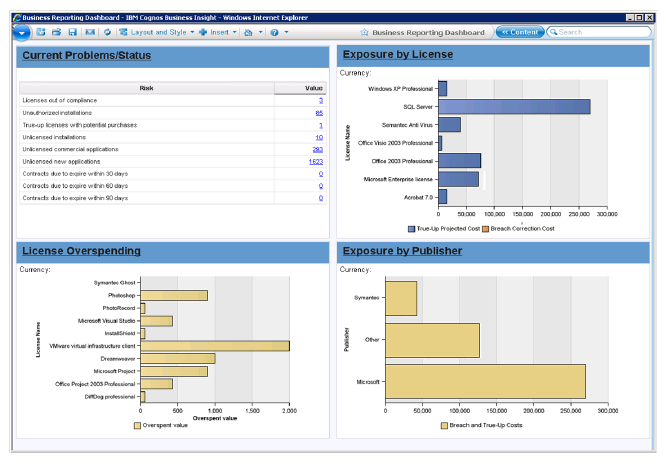
Task: Click True-Up Projected Cost legend swatch
Action: click(411, 228)
